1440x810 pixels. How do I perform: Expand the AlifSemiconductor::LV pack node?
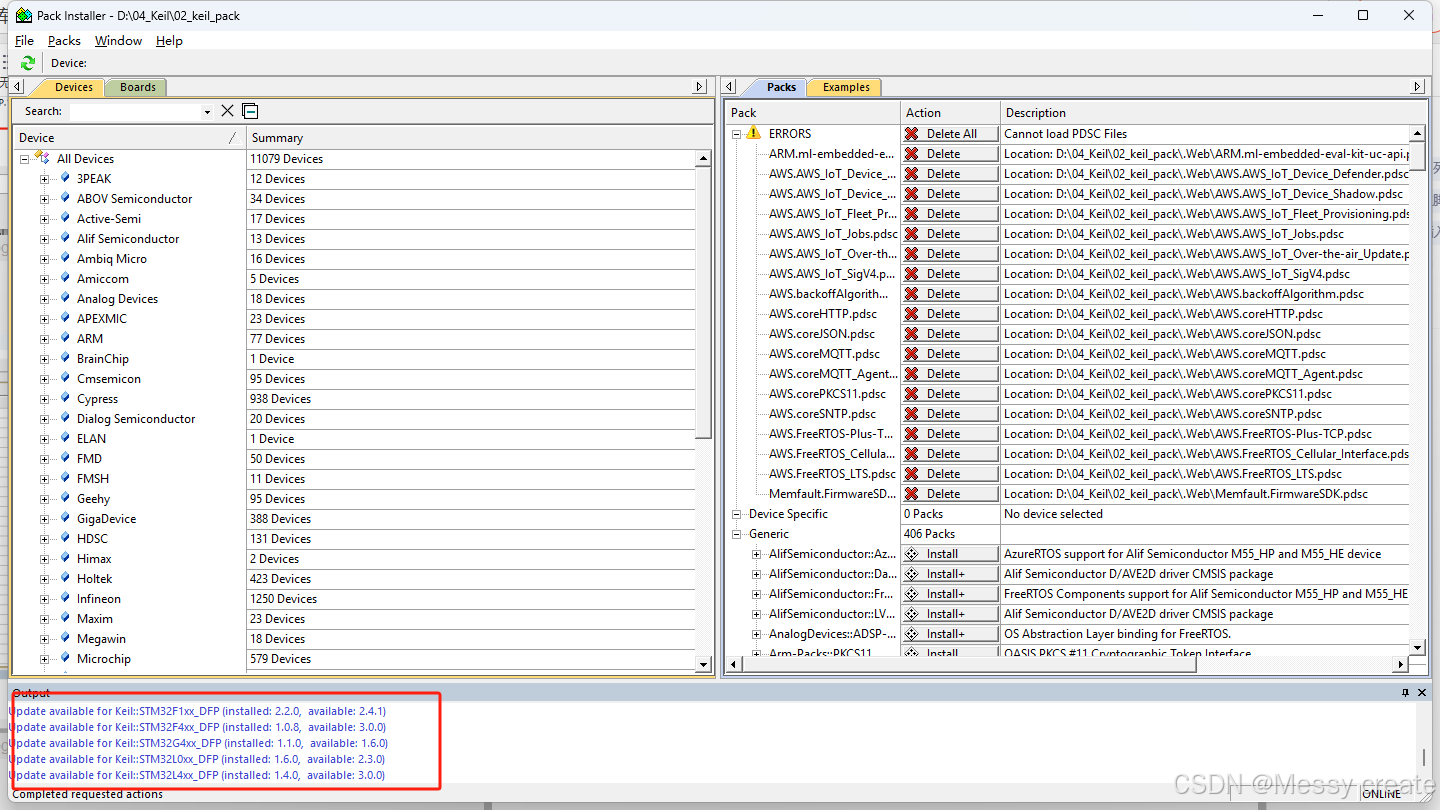757,614
